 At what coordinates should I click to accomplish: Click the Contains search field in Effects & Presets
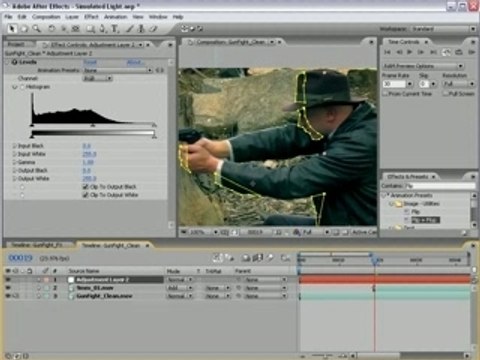tap(440, 186)
